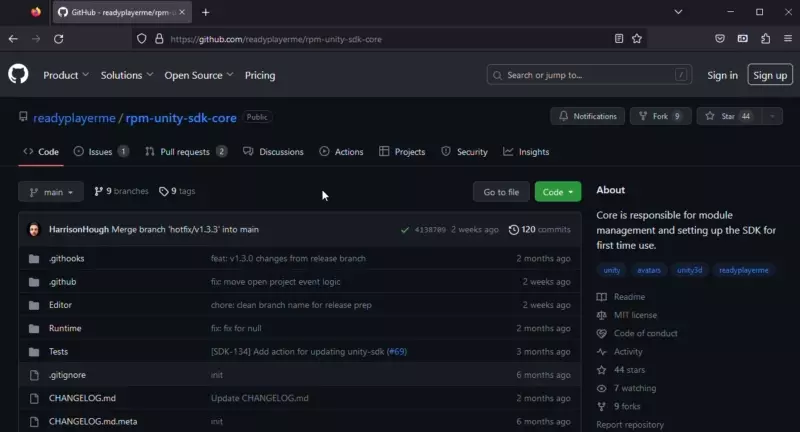
Task: Open the #69 pull request link
Action: pyautogui.click(x=396, y=352)
